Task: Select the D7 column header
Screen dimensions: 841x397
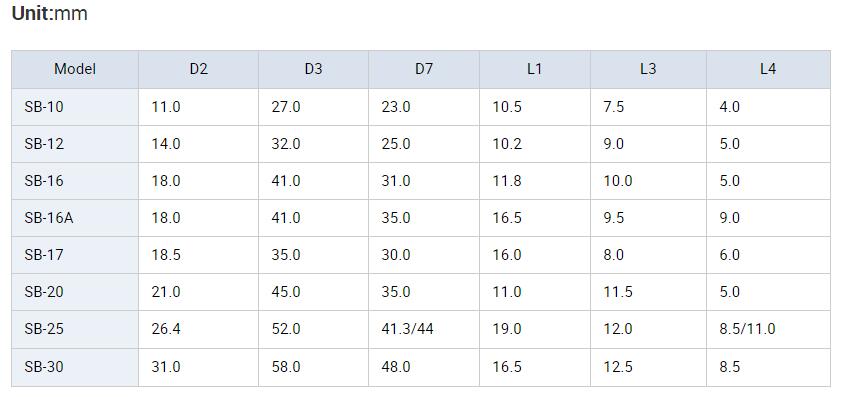Action: point(424,69)
